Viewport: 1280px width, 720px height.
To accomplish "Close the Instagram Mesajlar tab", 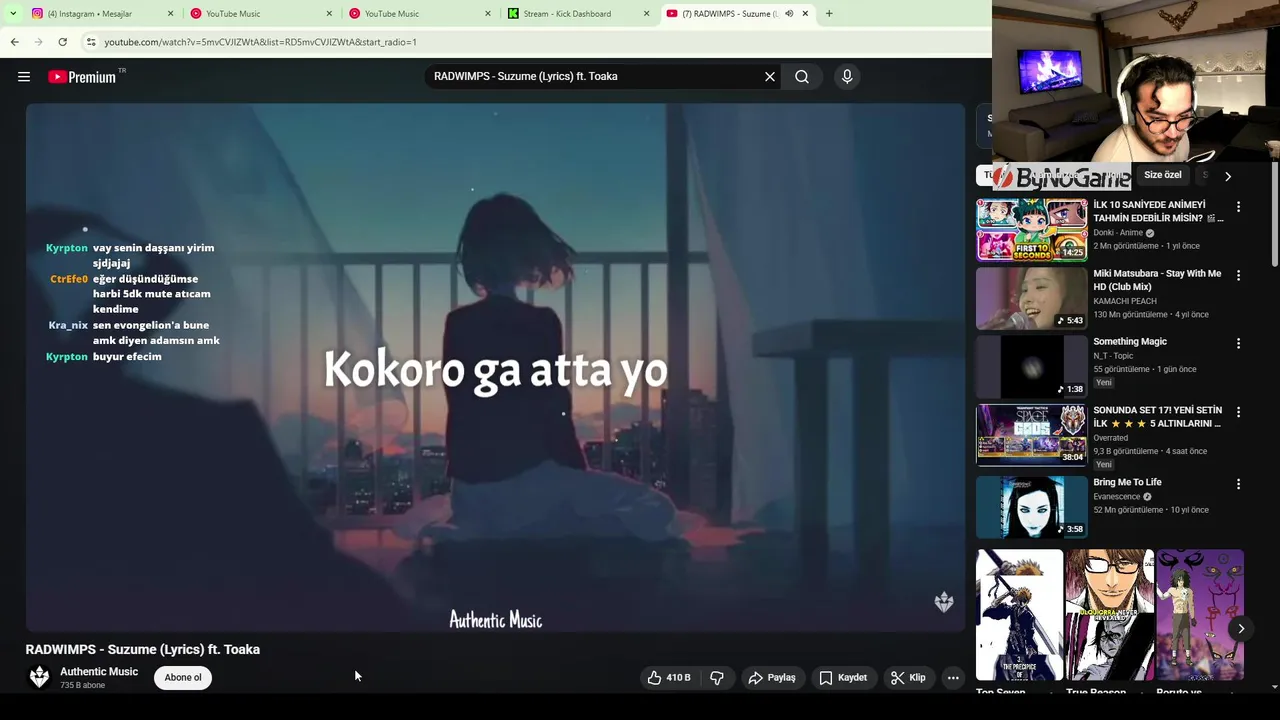I will point(170,14).
